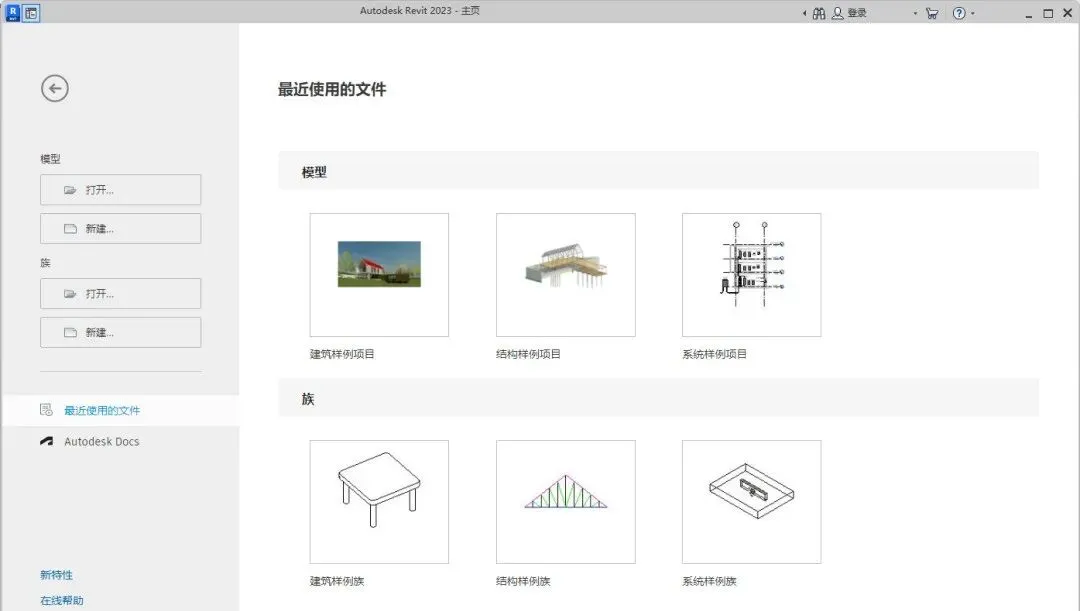Image resolution: width=1080 pixels, height=611 pixels.
Task: Click 新建... under the 族 section
Action: (x=121, y=332)
